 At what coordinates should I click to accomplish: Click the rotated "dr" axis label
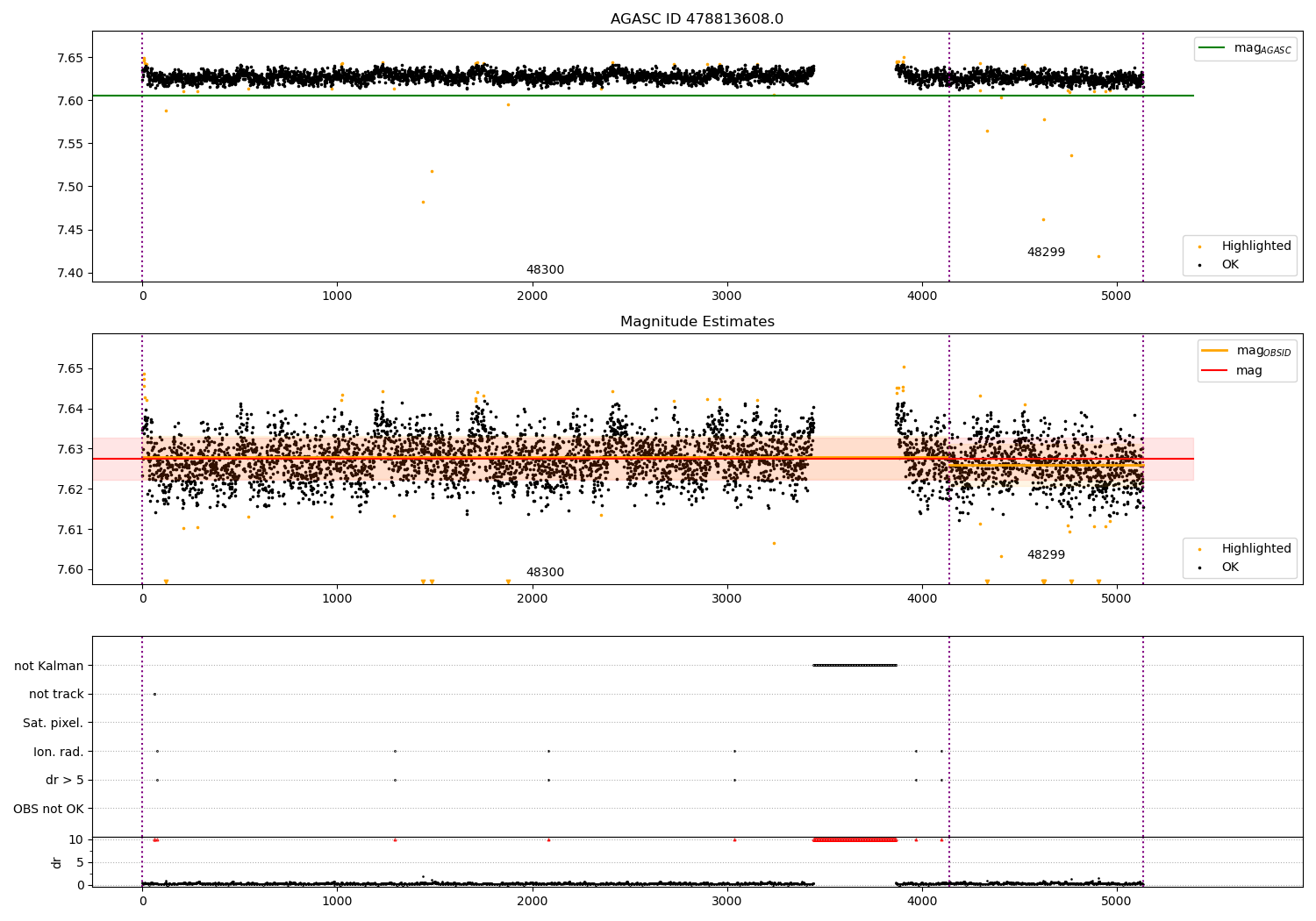[x=57, y=862]
